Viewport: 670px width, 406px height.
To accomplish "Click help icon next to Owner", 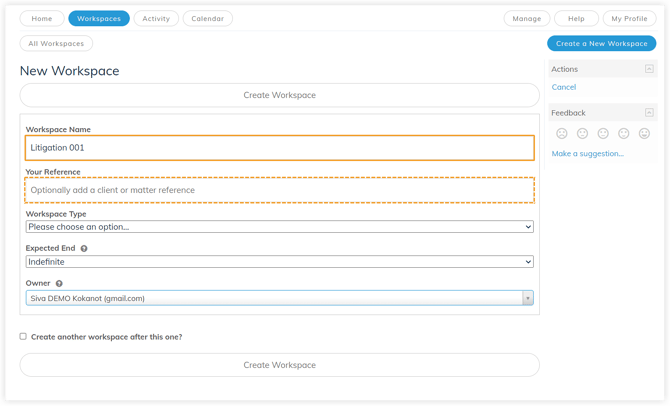I will click(x=59, y=284).
